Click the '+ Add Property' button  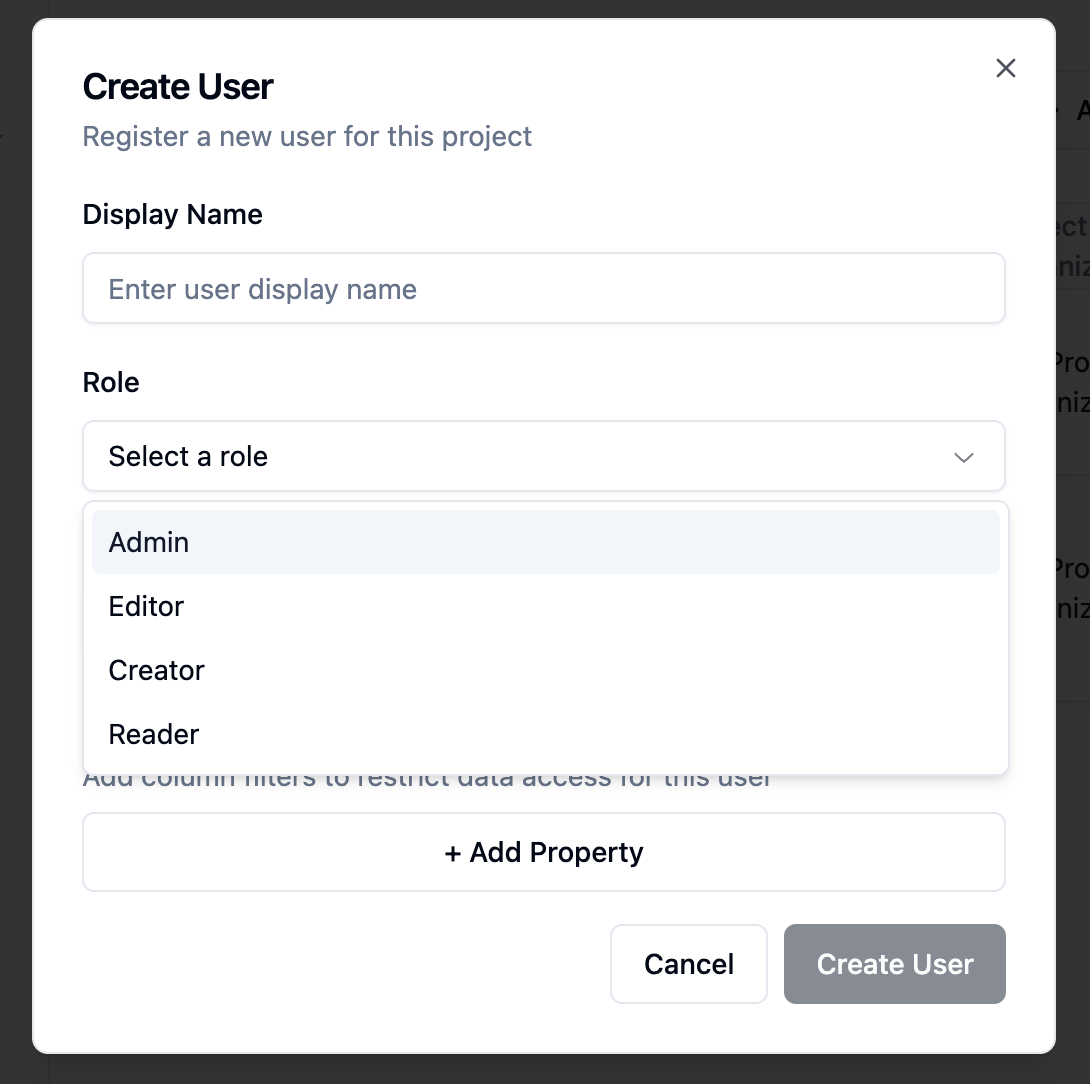pyautogui.click(x=544, y=852)
